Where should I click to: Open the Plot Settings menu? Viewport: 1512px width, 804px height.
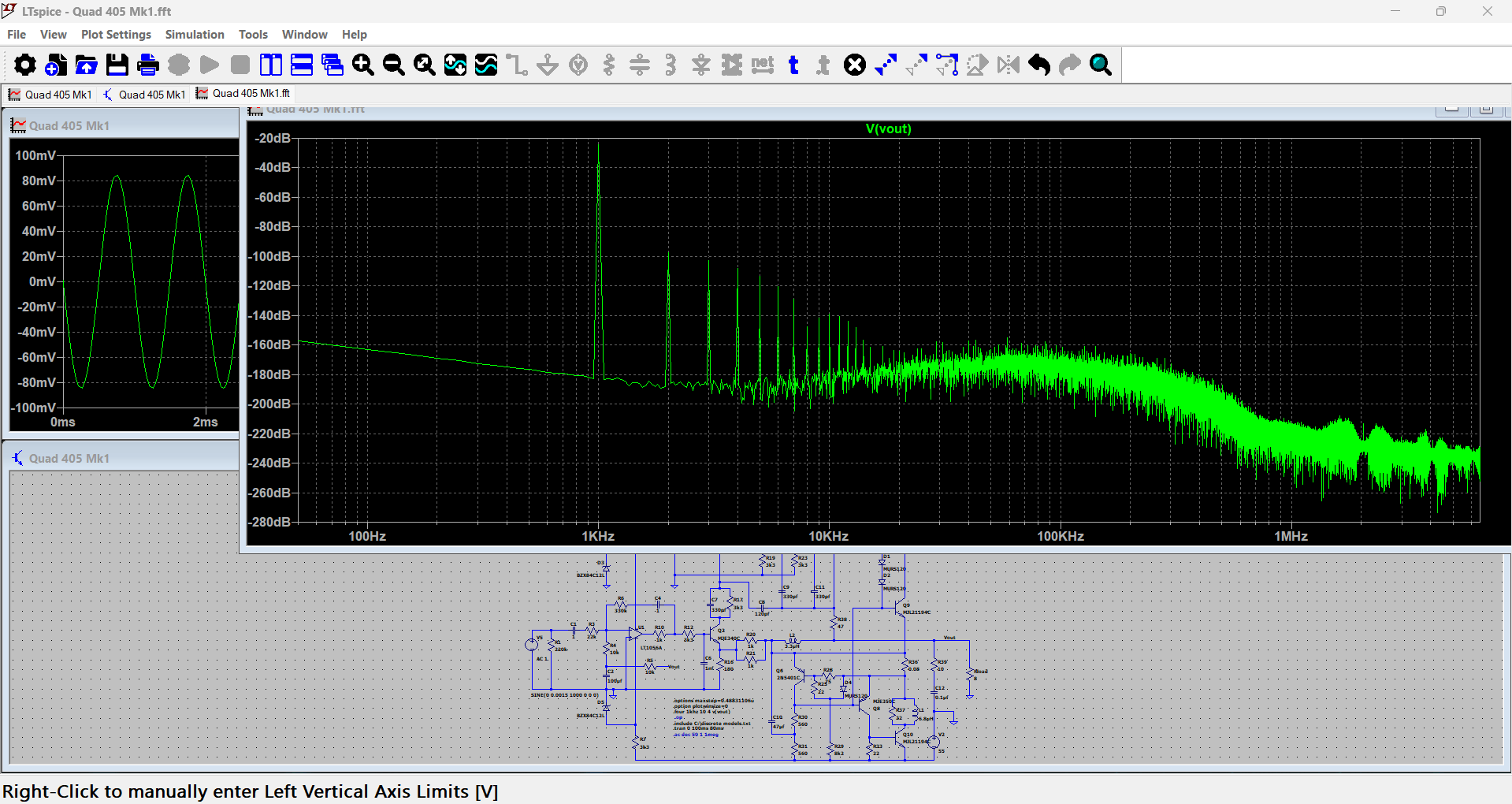tap(116, 35)
